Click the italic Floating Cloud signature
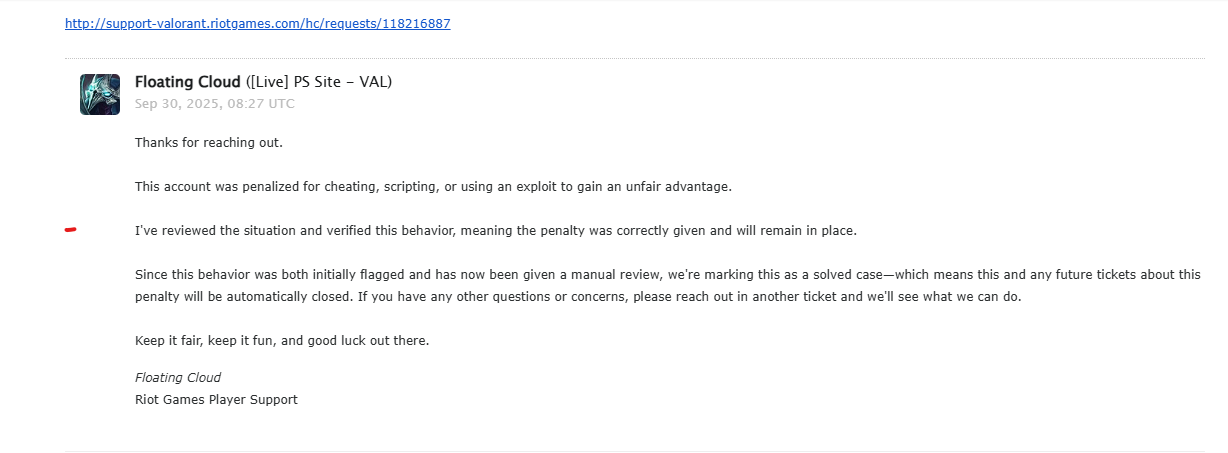This screenshot has height=453, width=1228. click(178, 378)
